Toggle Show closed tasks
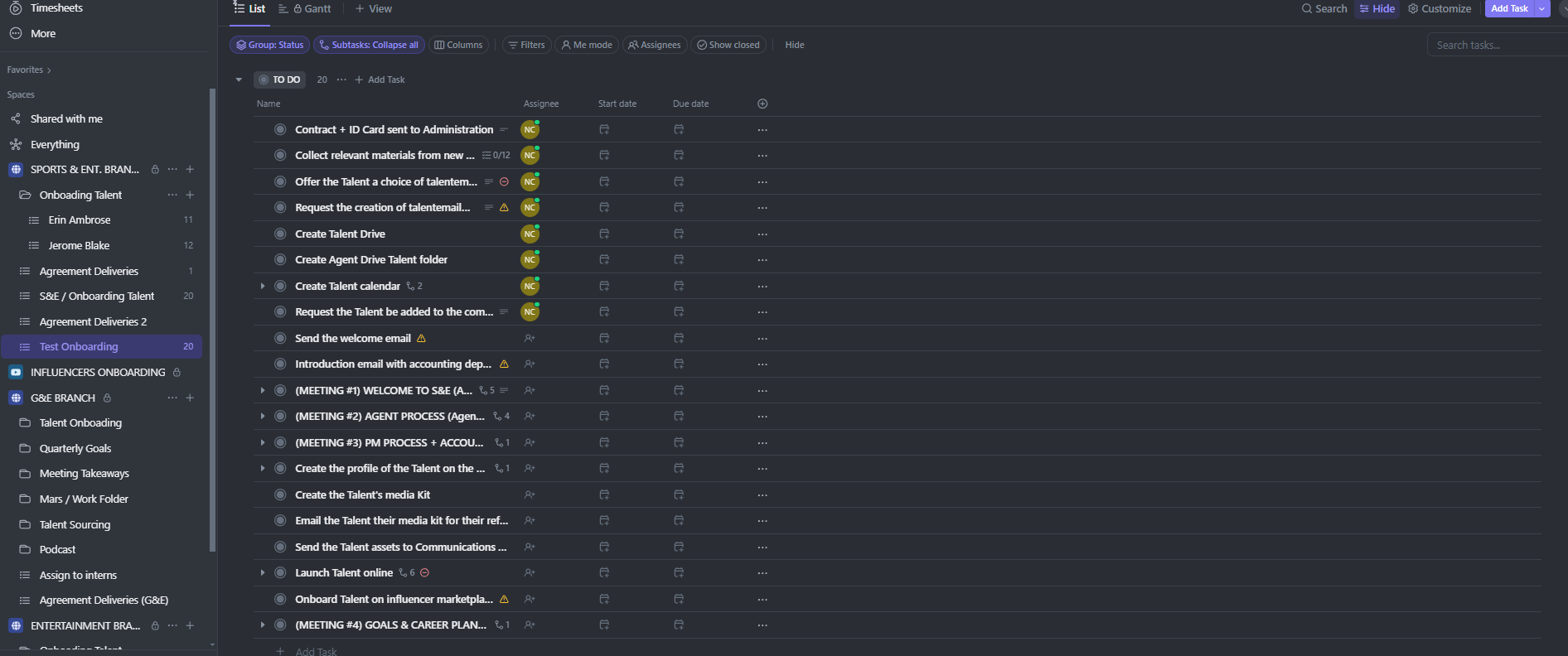 [x=728, y=45]
